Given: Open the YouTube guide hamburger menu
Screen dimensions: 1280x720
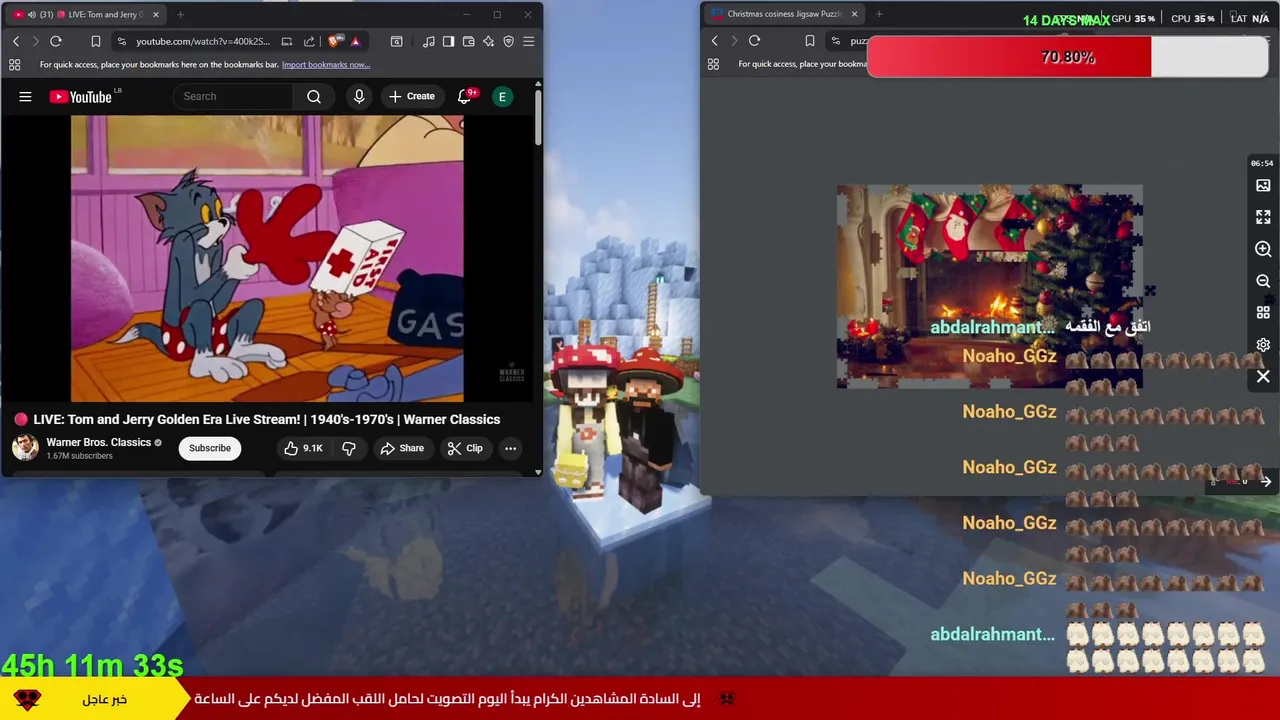Looking at the screenshot, I should click(x=25, y=96).
